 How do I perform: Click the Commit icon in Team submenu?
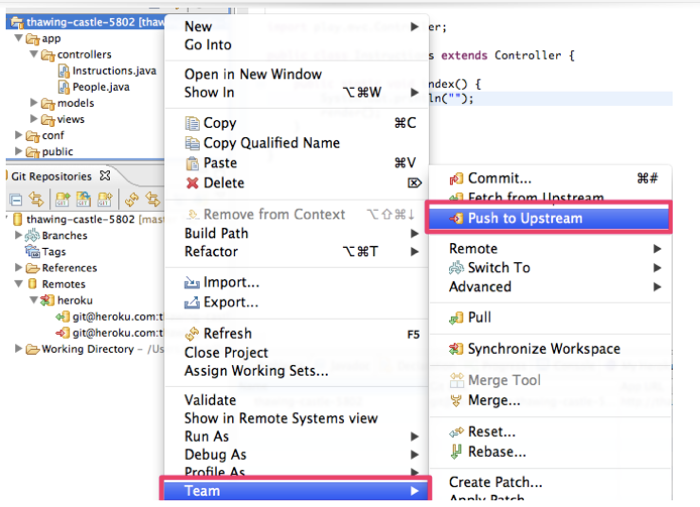point(456,179)
